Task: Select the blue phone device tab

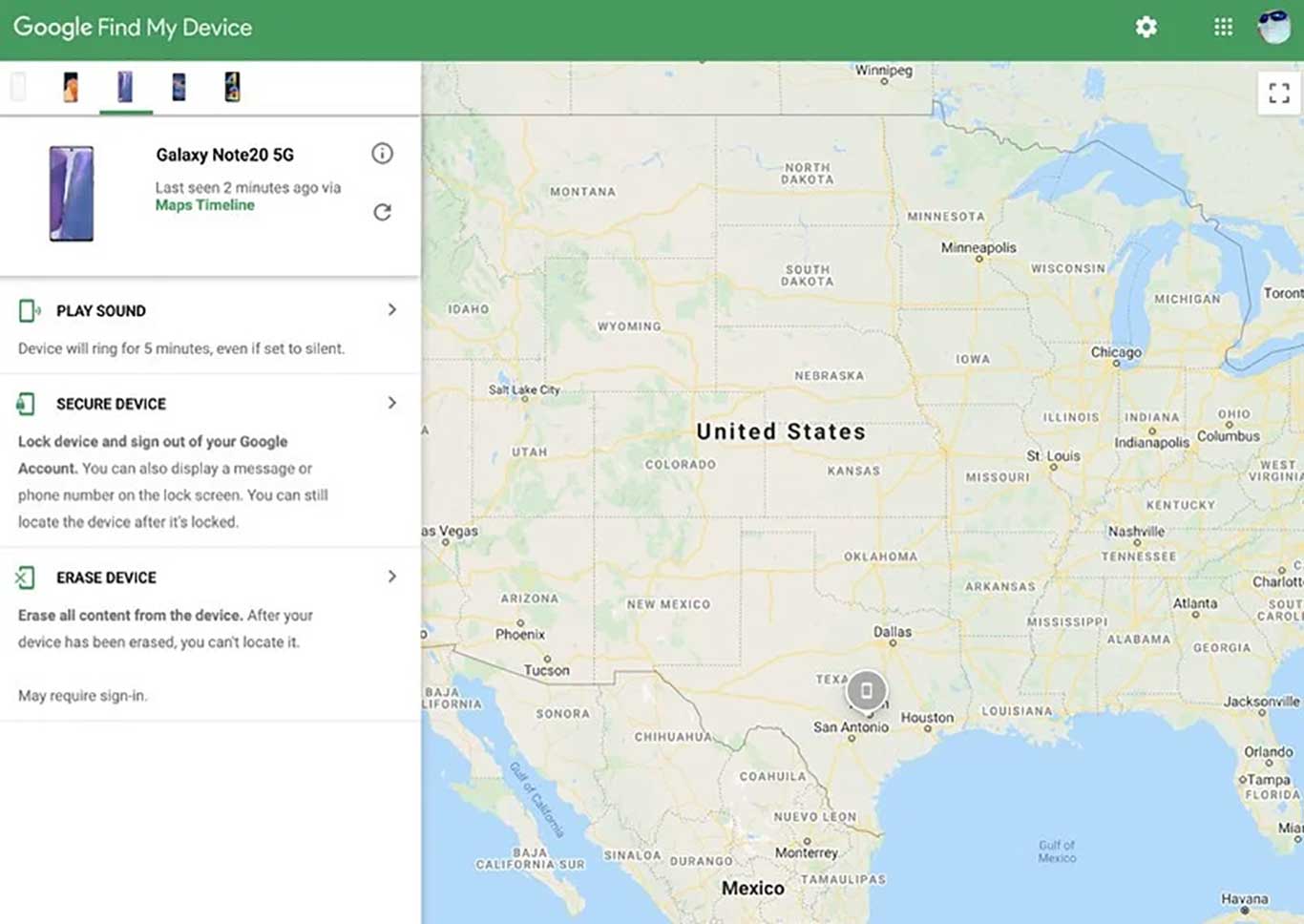Action: 179,87
